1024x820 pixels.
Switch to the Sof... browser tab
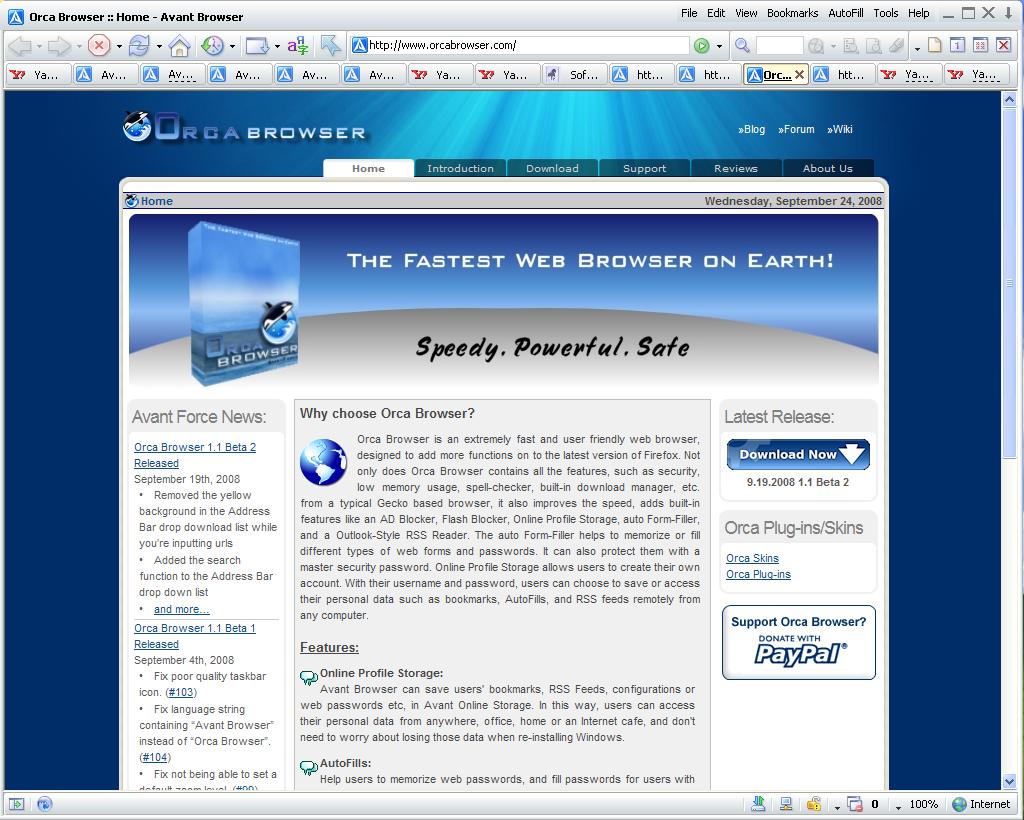coord(574,75)
